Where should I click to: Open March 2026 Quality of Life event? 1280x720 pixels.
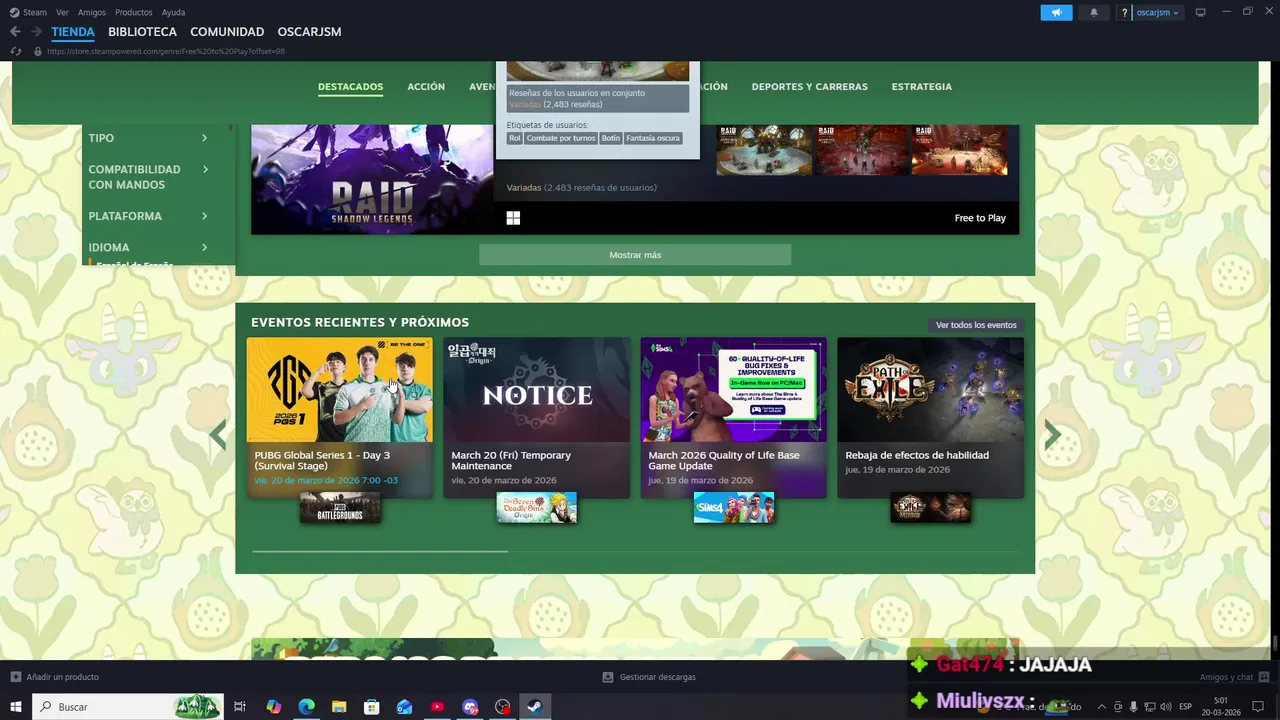(734, 417)
